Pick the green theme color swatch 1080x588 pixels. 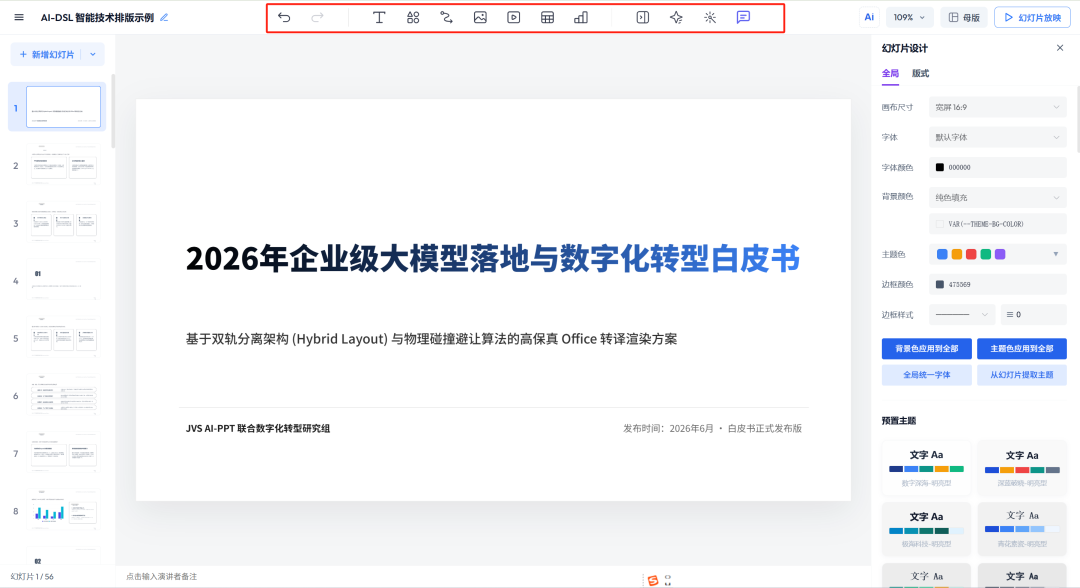(x=986, y=254)
